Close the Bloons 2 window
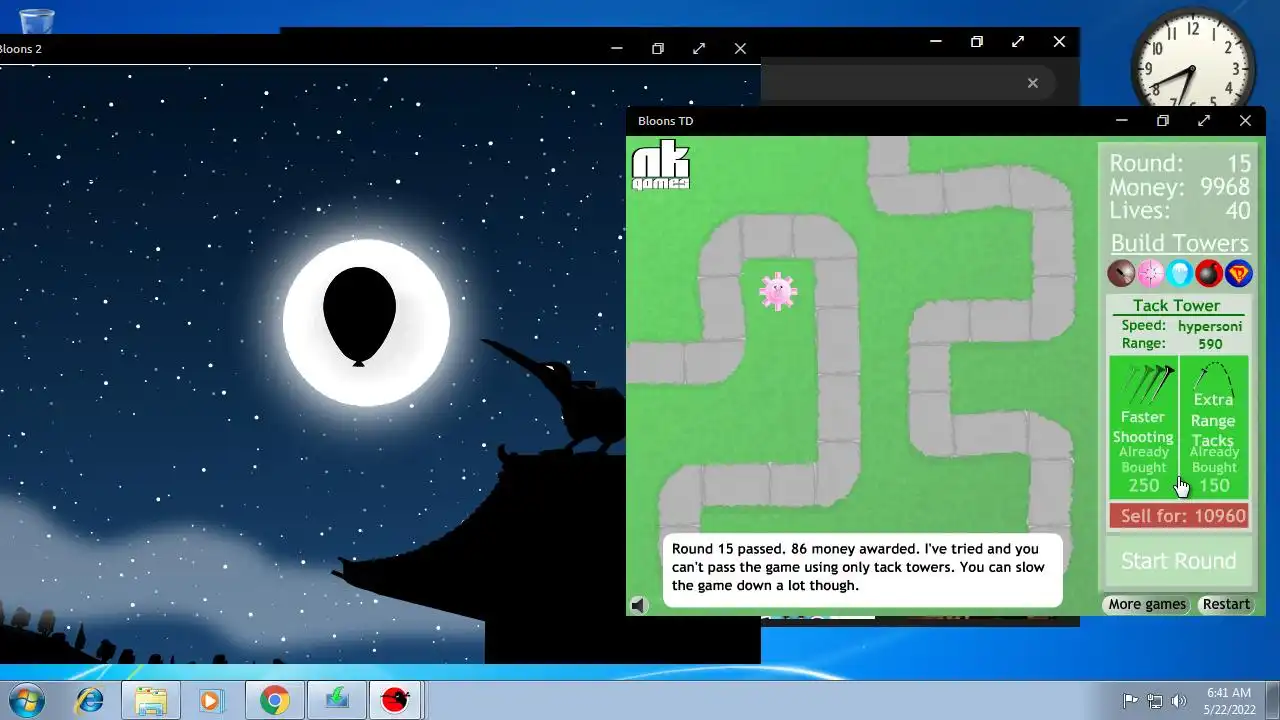This screenshot has height=720, width=1280. 740,48
